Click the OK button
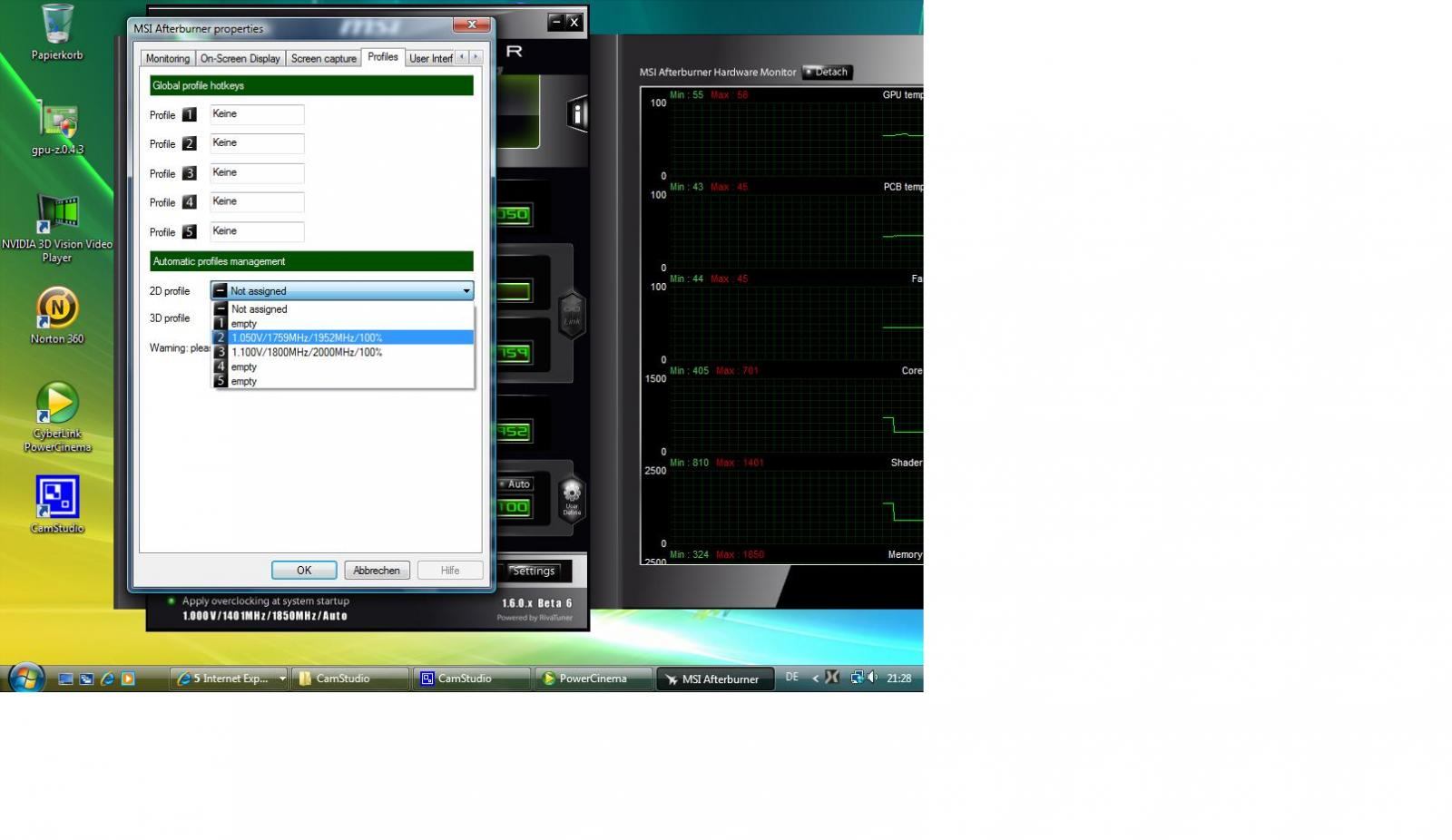This screenshot has height=840, width=1452. pos(304,571)
